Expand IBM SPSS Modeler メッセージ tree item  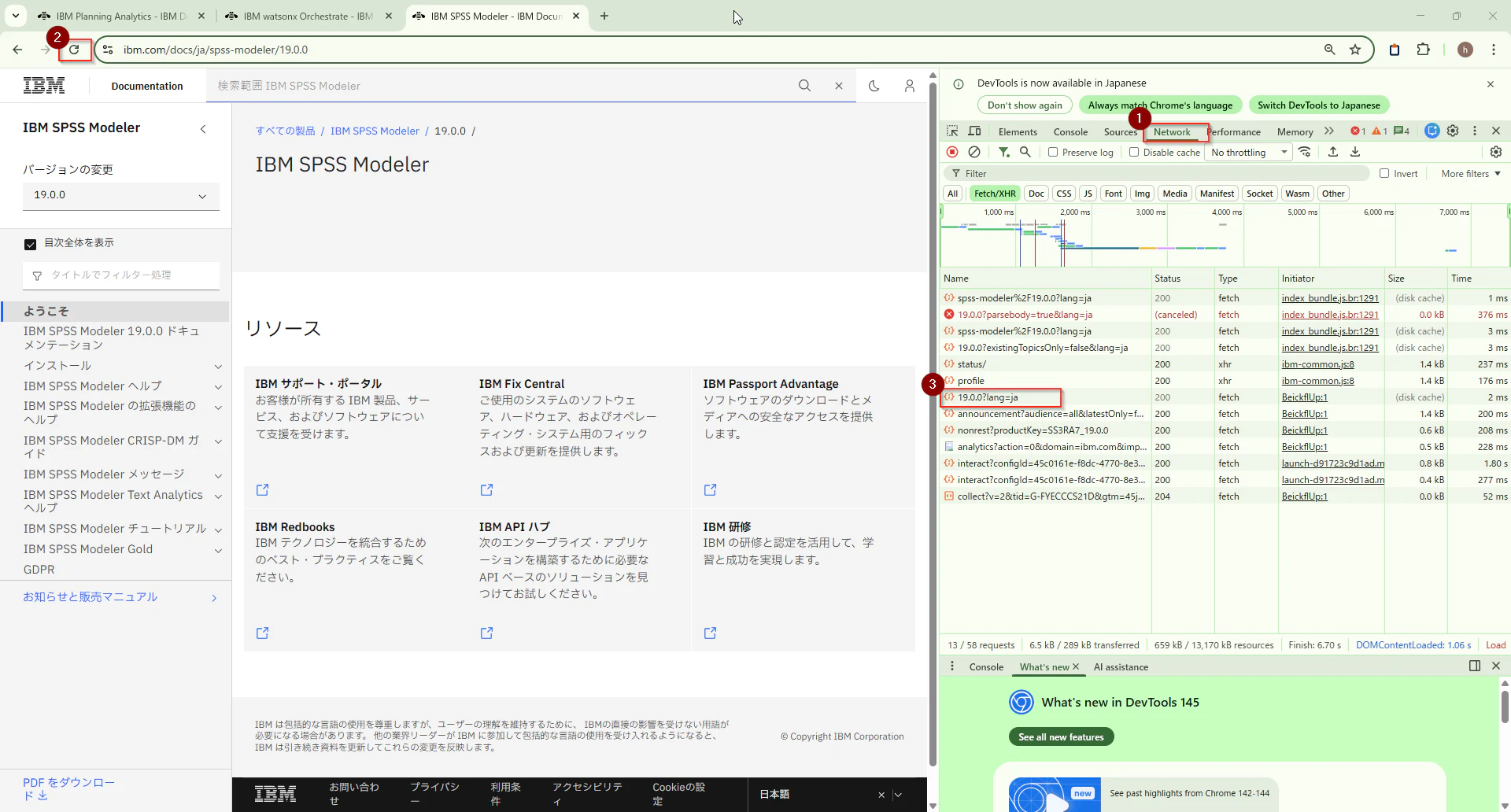click(218, 475)
